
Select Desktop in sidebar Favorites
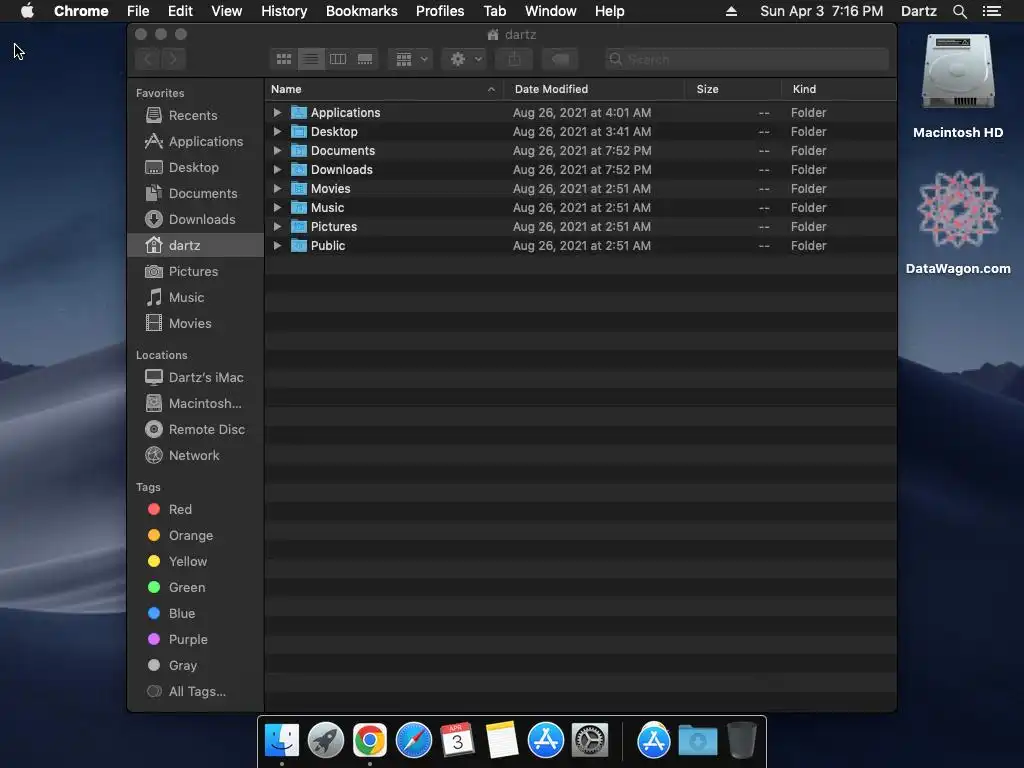195,167
